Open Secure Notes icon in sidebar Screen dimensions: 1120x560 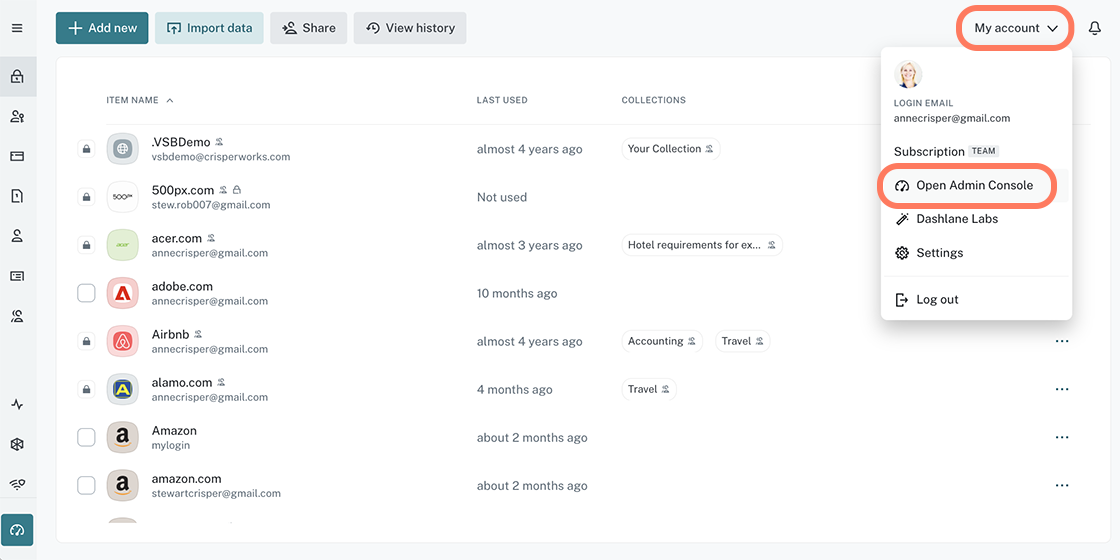tap(17, 196)
